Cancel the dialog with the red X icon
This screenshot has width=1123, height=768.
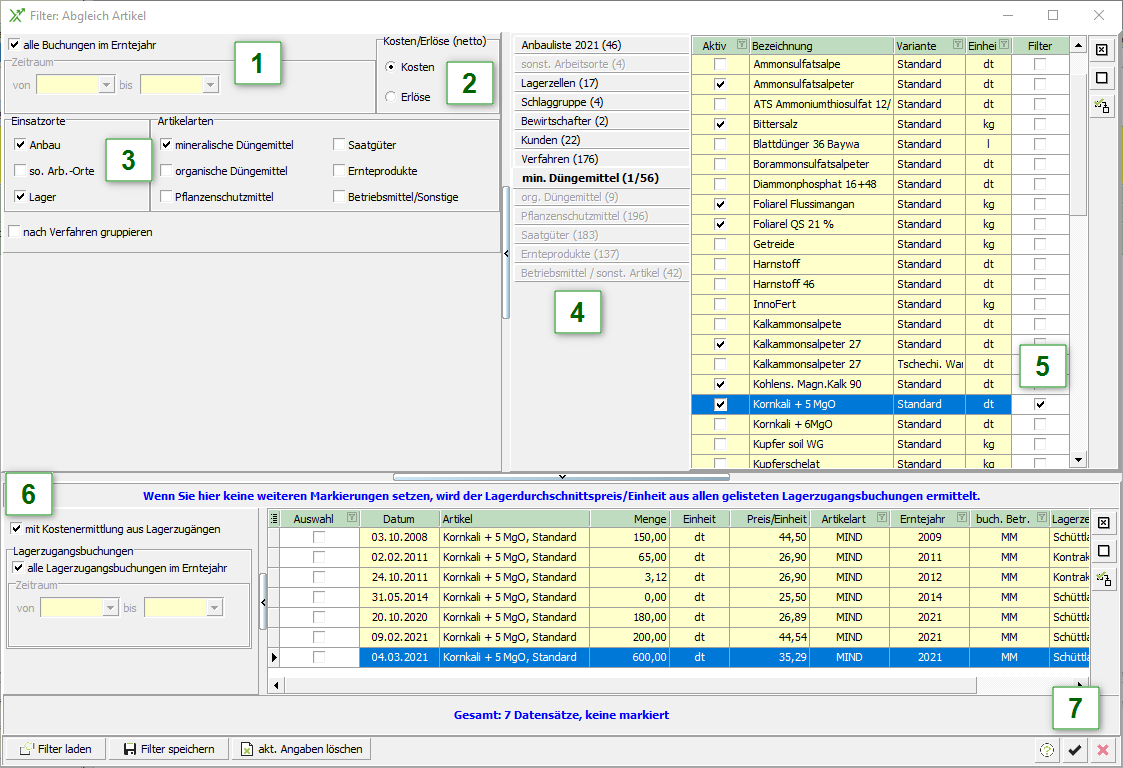pyautogui.click(x=1103, y=750)
